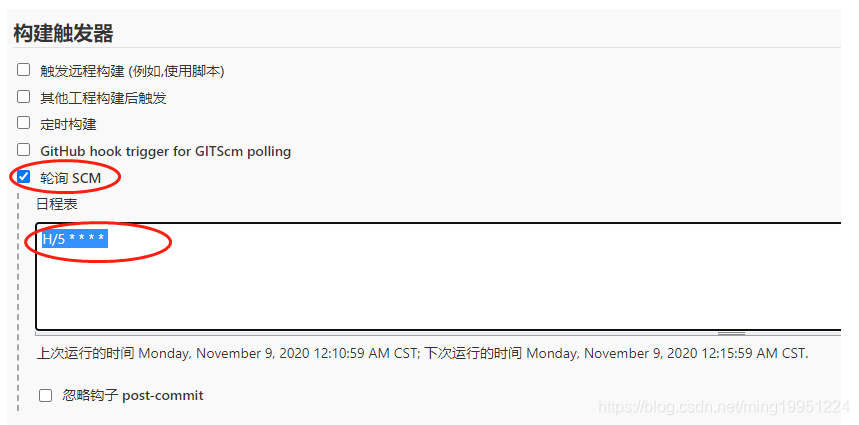
Task: Enable GitHub hook trigger for GITScm polling checkbox
Action: 24,150
